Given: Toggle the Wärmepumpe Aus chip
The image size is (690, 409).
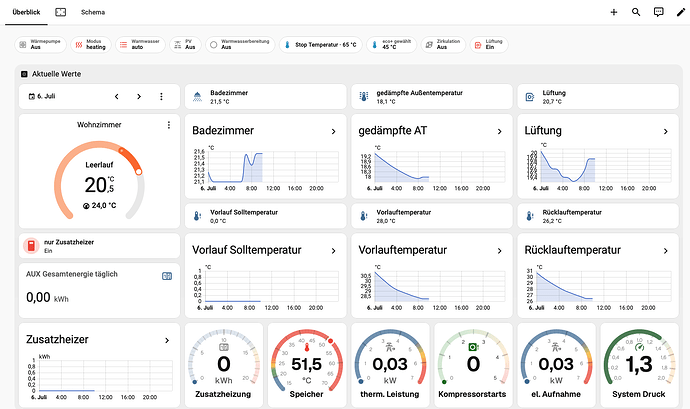Looking at the screenshot, I should [x=40, y=44].
